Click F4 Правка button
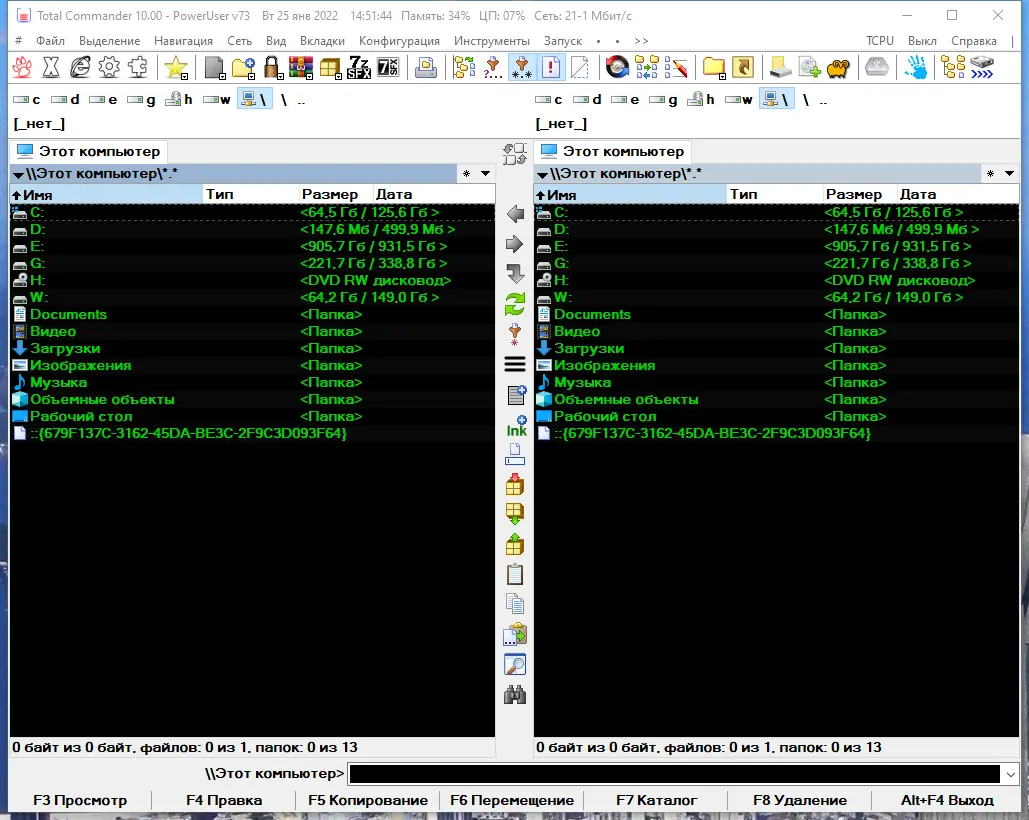The width and height of the screenshot is (1029, 820). 224,800
